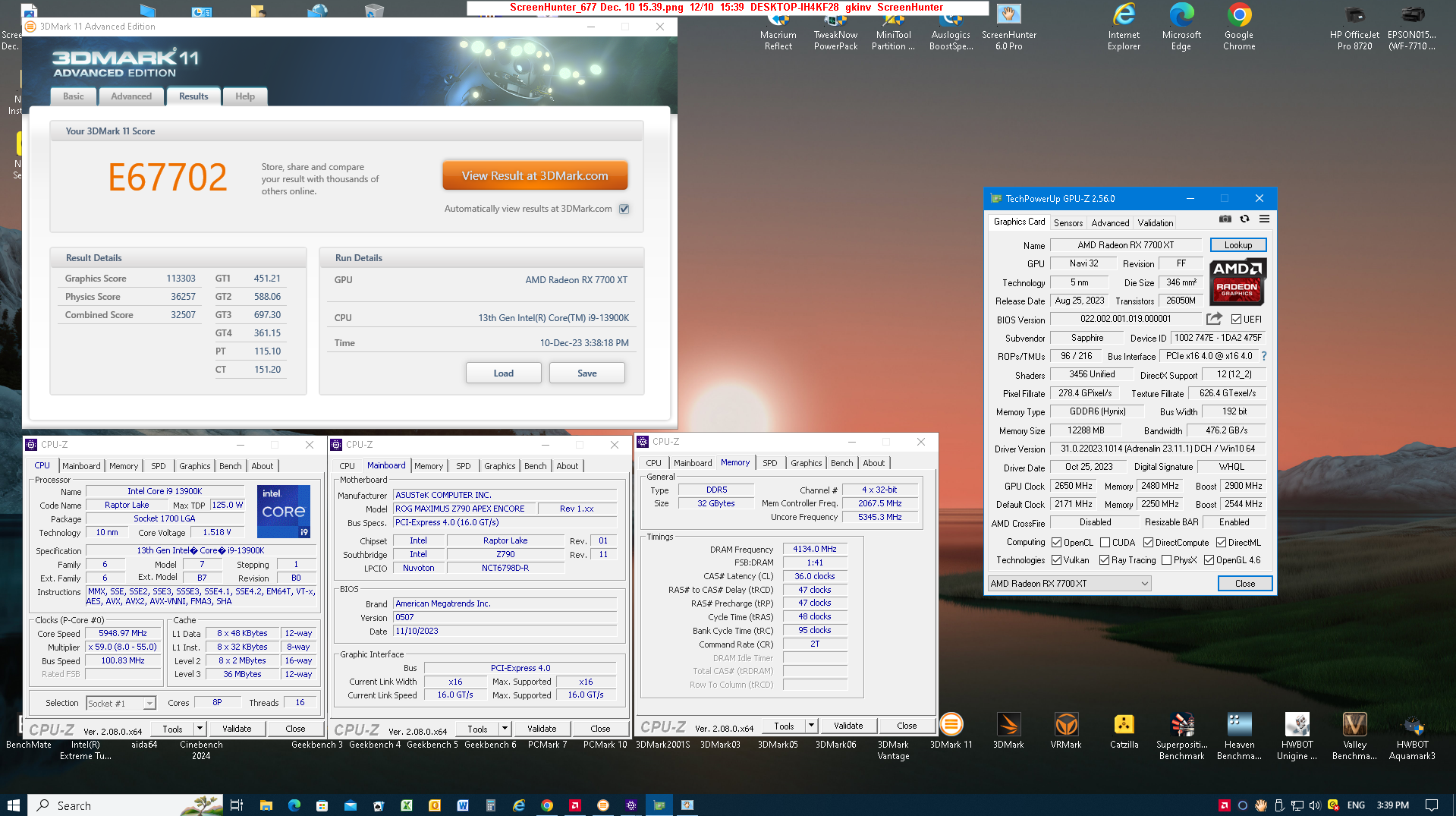Click the Windows Start button
Screen dimensions: 1456x816
[13, 805]
